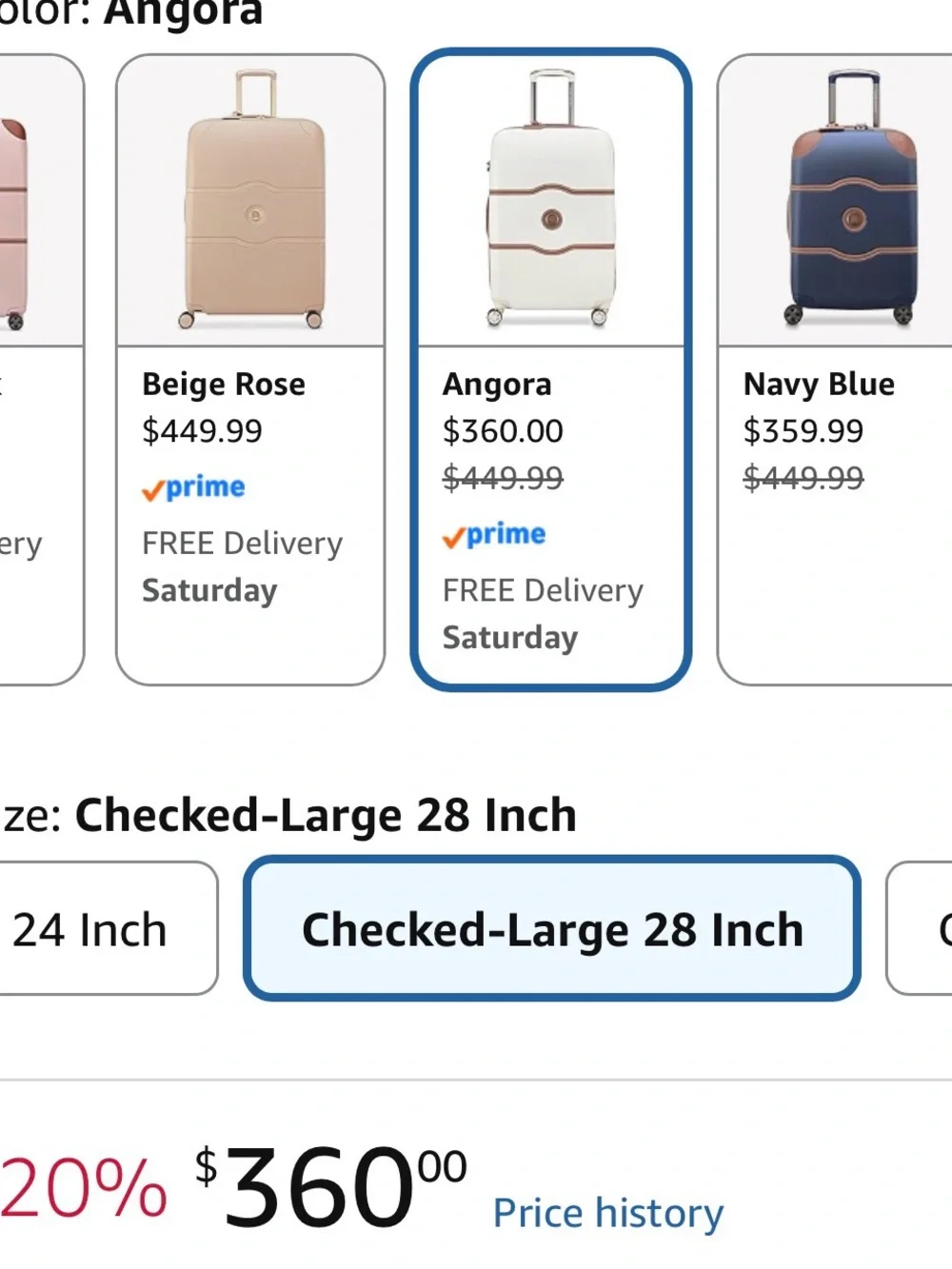Click the Beige Rose color name

224,385
